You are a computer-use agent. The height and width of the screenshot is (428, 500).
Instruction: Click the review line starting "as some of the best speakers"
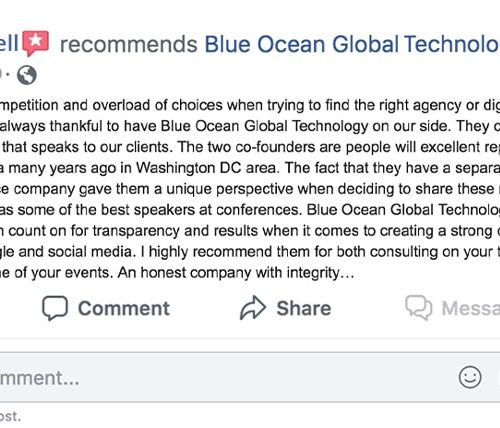(250, 210)
